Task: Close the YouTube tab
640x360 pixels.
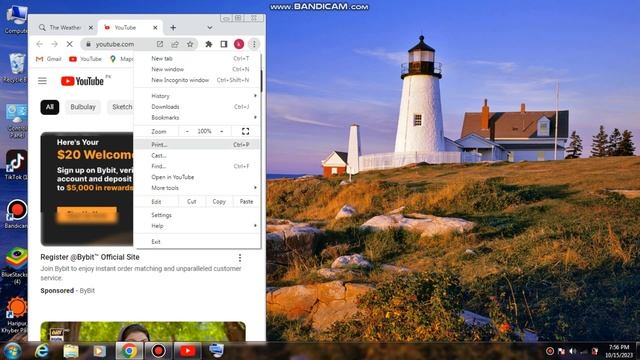Action: 155,28
